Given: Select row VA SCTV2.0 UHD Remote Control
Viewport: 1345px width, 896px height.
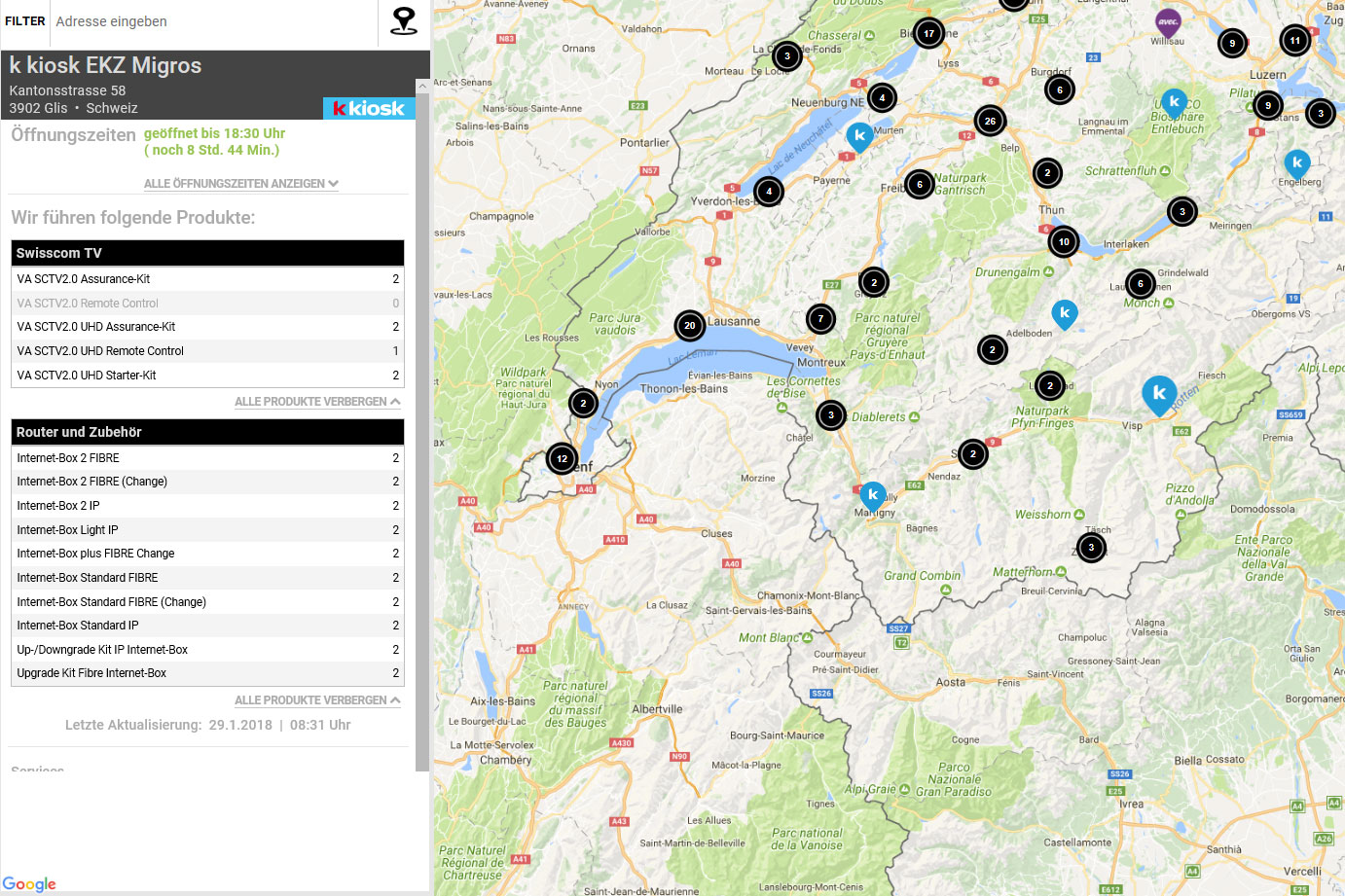Looking at the screenshot, I should [207, 351].
